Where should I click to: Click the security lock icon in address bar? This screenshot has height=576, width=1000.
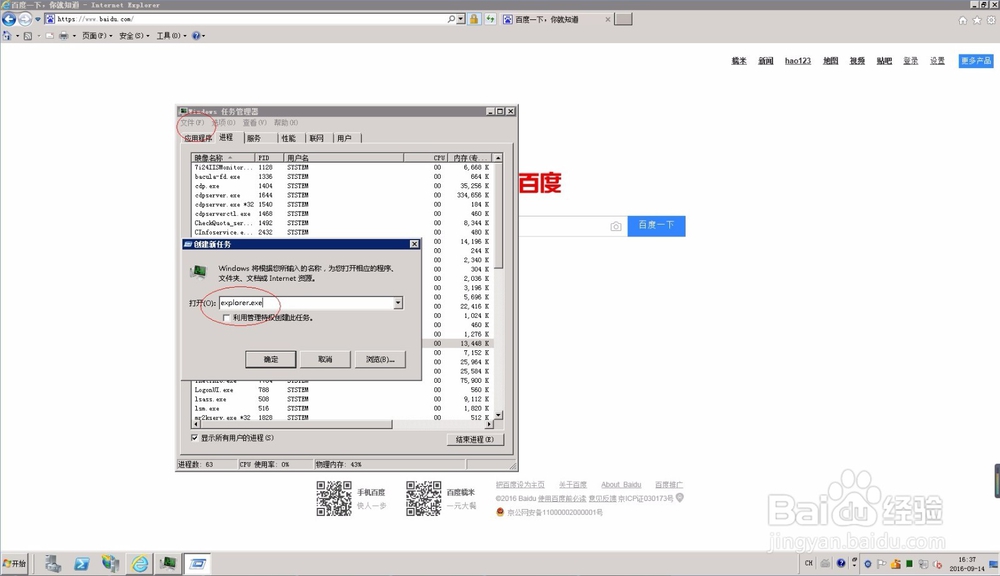[x=474, y=19]
